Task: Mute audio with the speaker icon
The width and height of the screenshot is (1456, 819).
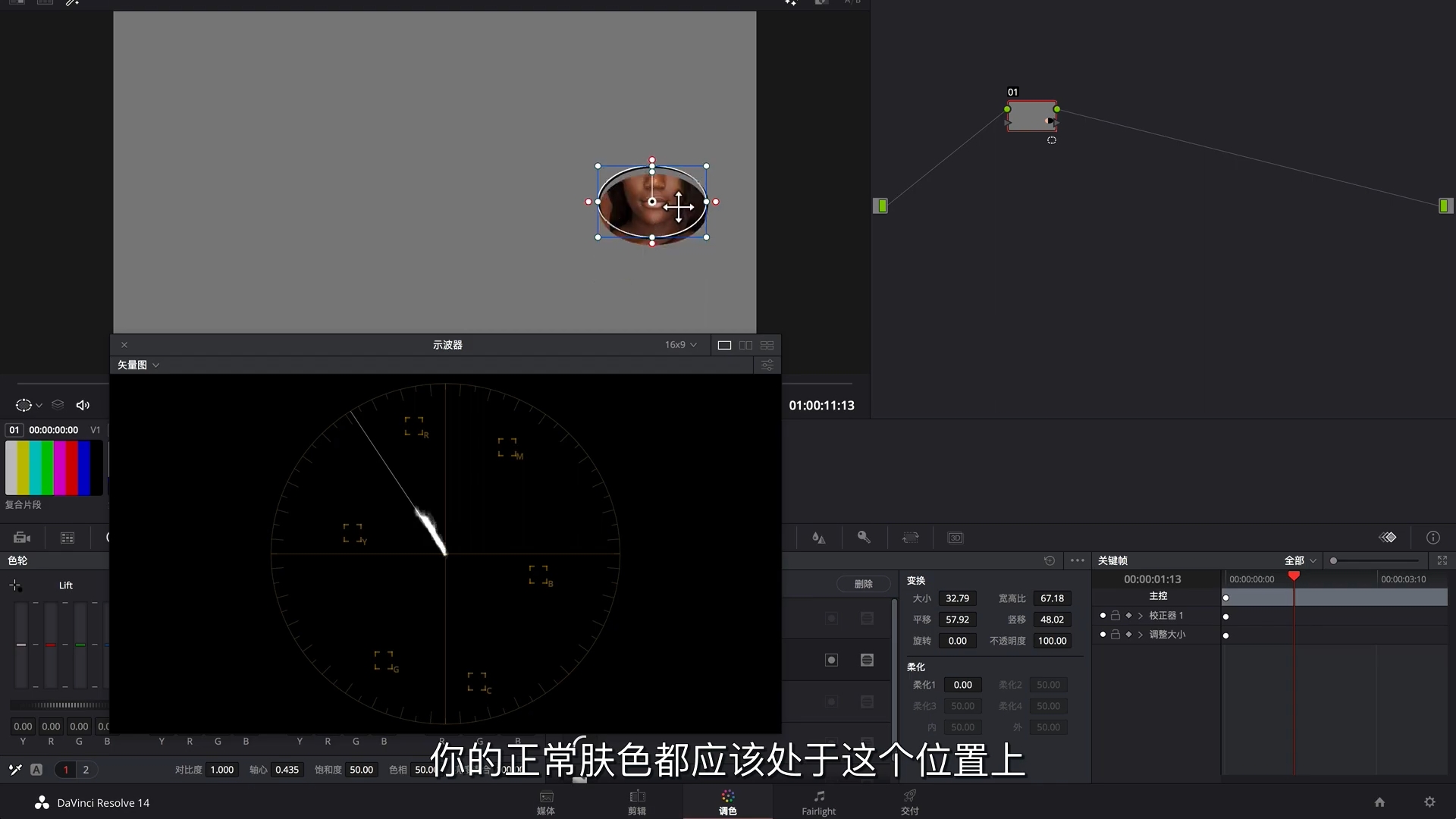Action: (x=83, y=406)
